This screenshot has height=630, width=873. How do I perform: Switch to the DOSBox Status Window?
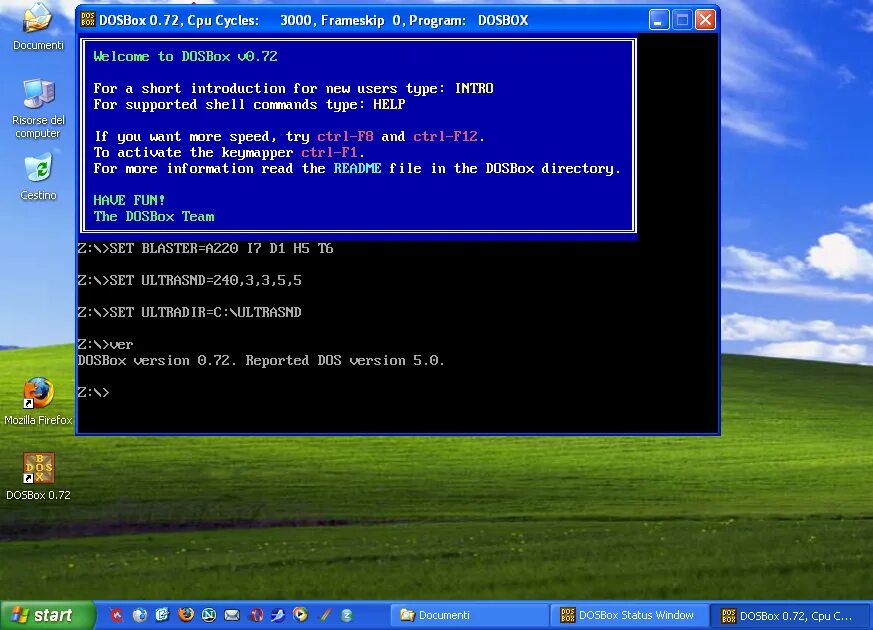tap(630, 615)
